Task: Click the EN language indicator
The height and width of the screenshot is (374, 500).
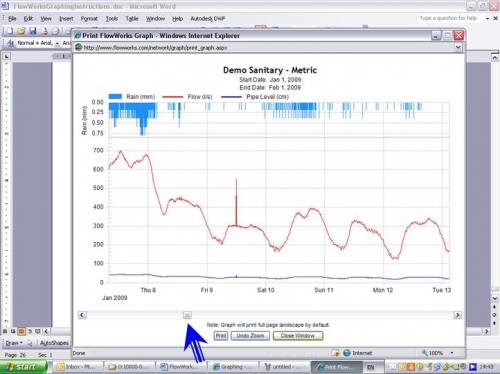Action: 370,367
